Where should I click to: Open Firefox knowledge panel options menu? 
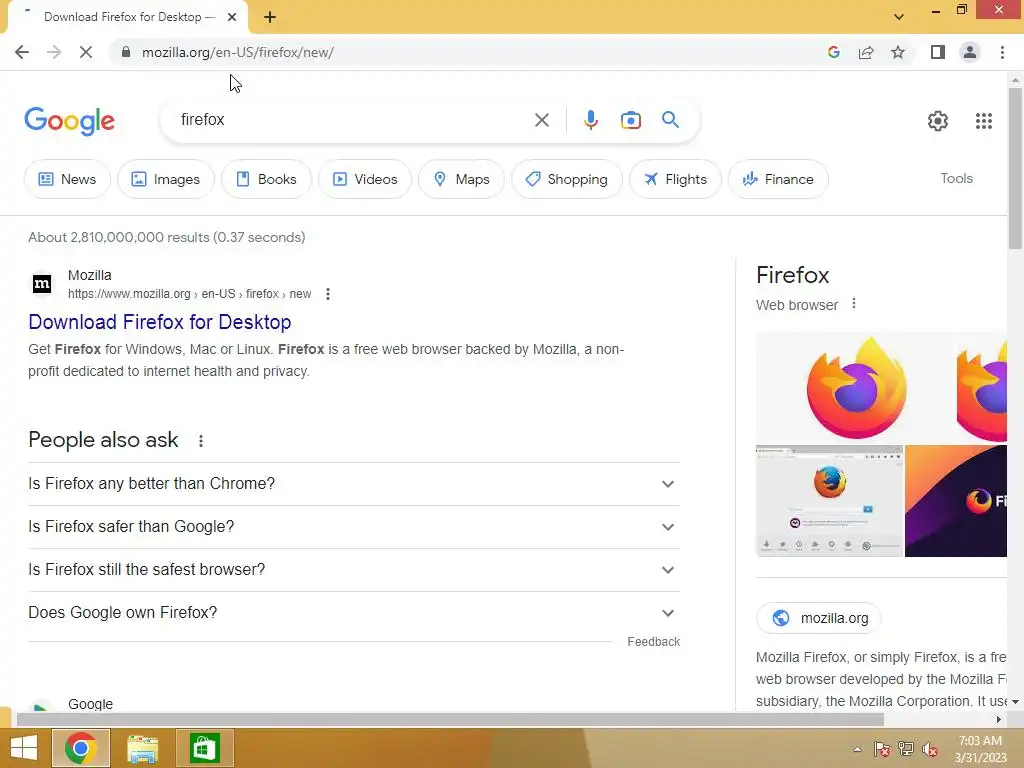(x=854, y=304)
